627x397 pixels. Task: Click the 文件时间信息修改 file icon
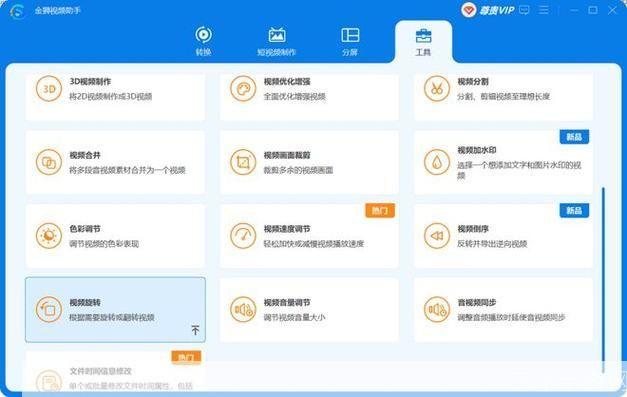click(49, 382)
